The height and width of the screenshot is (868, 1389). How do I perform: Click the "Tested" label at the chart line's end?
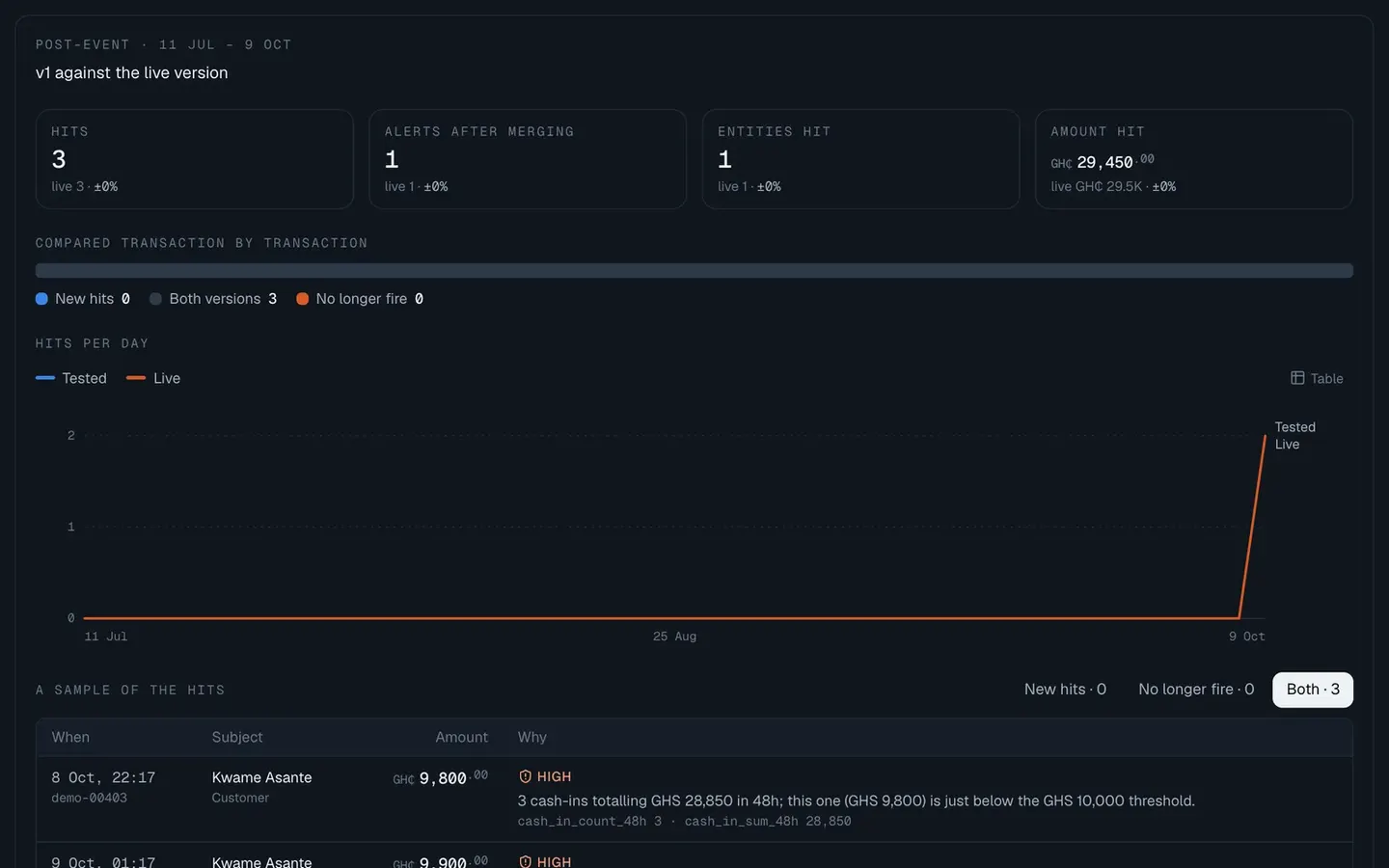point(1294,427)
